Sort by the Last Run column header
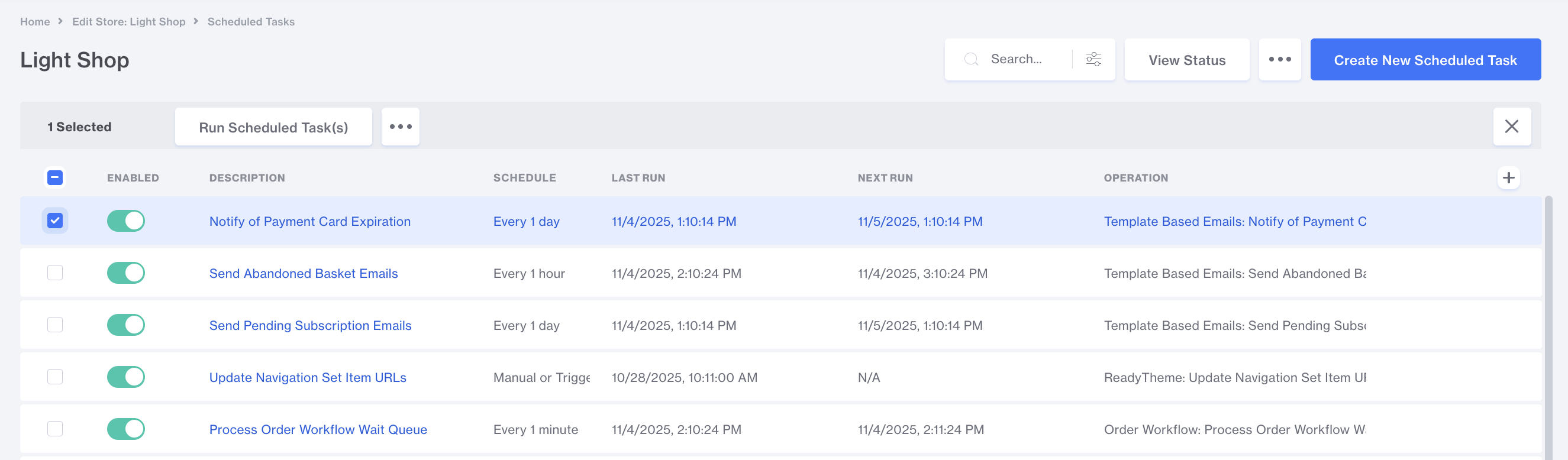Screen dimensions: 1568x460 [638, 177]
